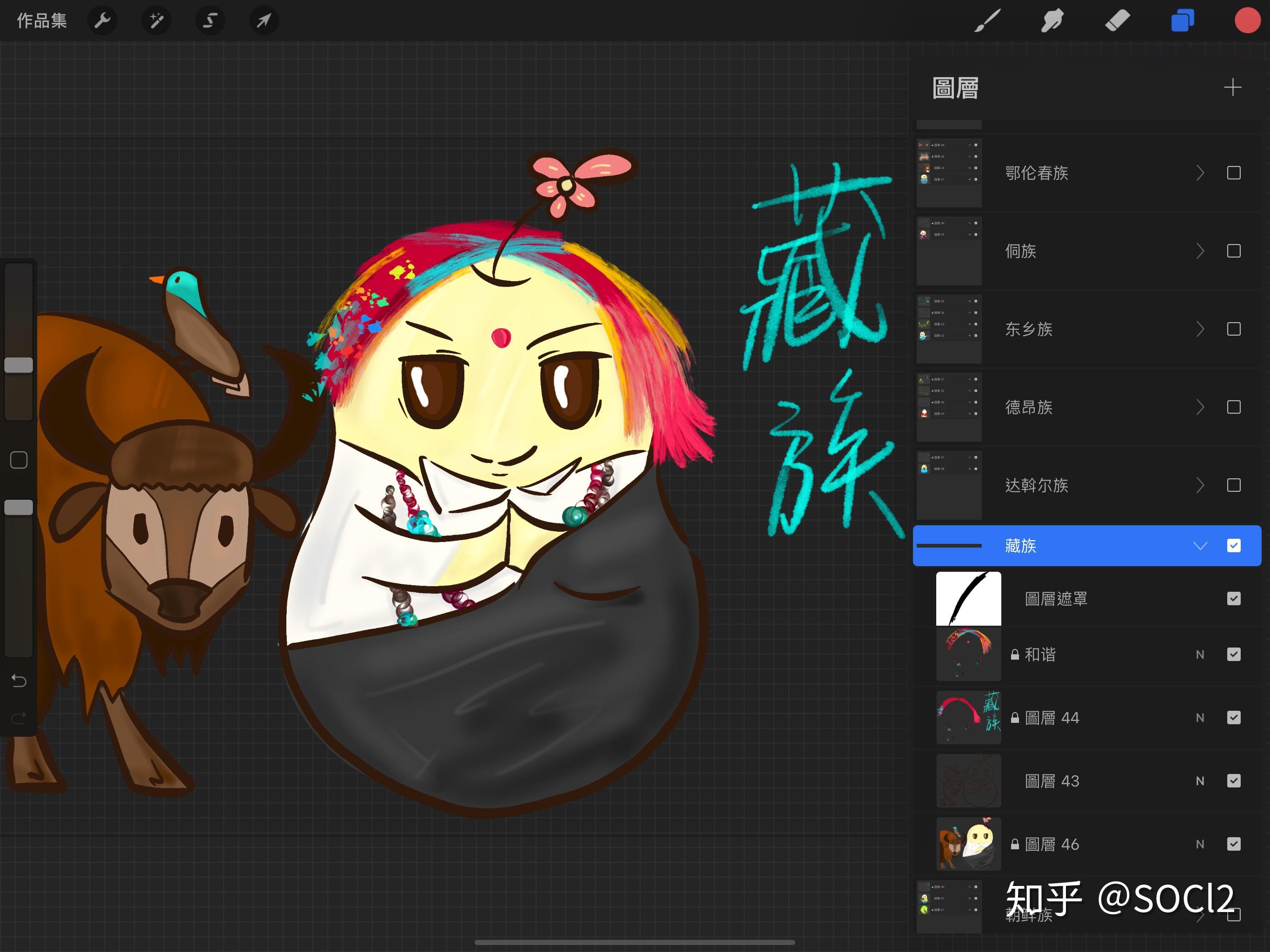
Task: Hide the 藏族 group via checkbox
Action: coord(1234,545)
